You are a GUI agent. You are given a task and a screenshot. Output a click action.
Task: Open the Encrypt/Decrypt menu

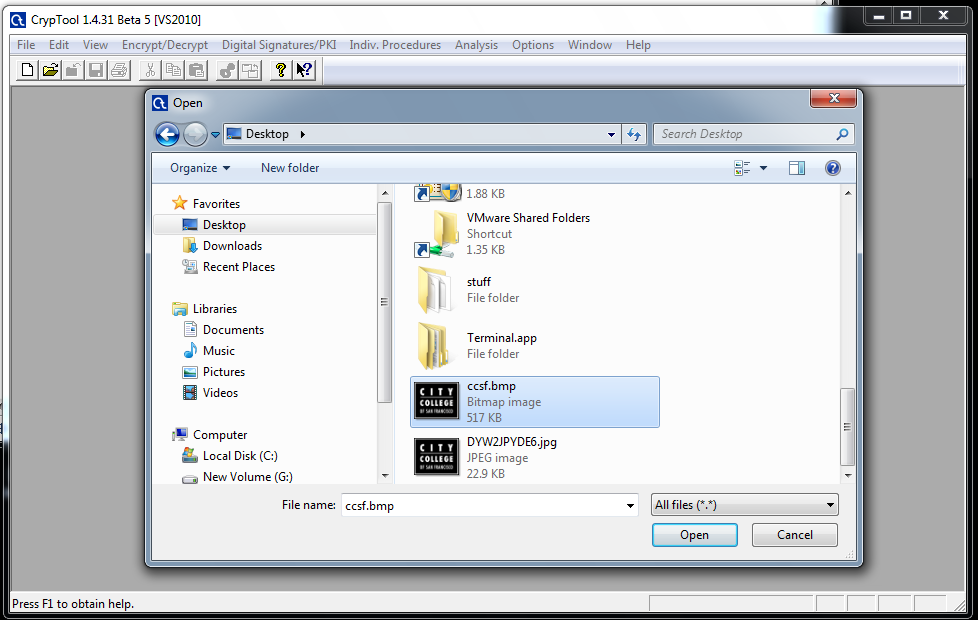(165, 45)
